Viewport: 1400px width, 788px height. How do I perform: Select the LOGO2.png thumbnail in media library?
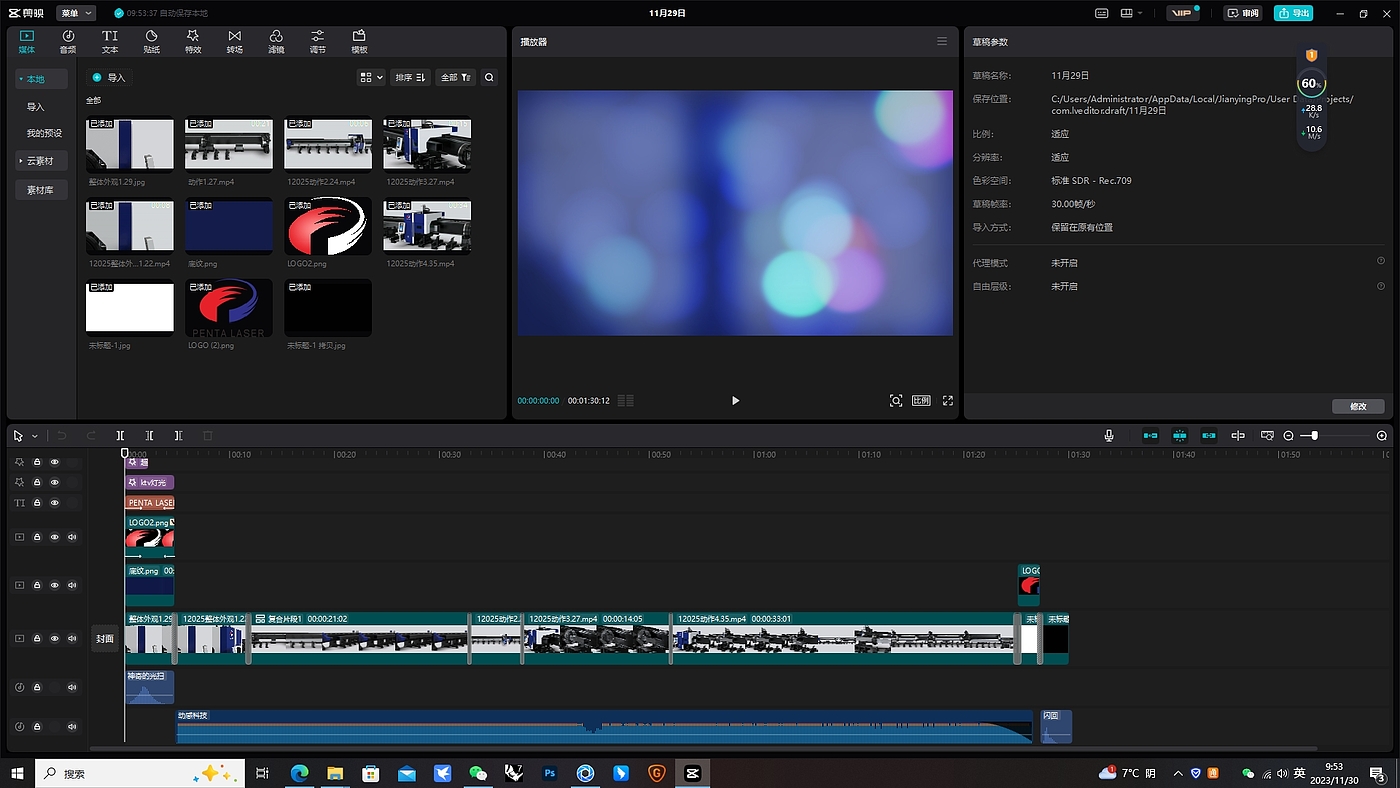coord(328,226)
